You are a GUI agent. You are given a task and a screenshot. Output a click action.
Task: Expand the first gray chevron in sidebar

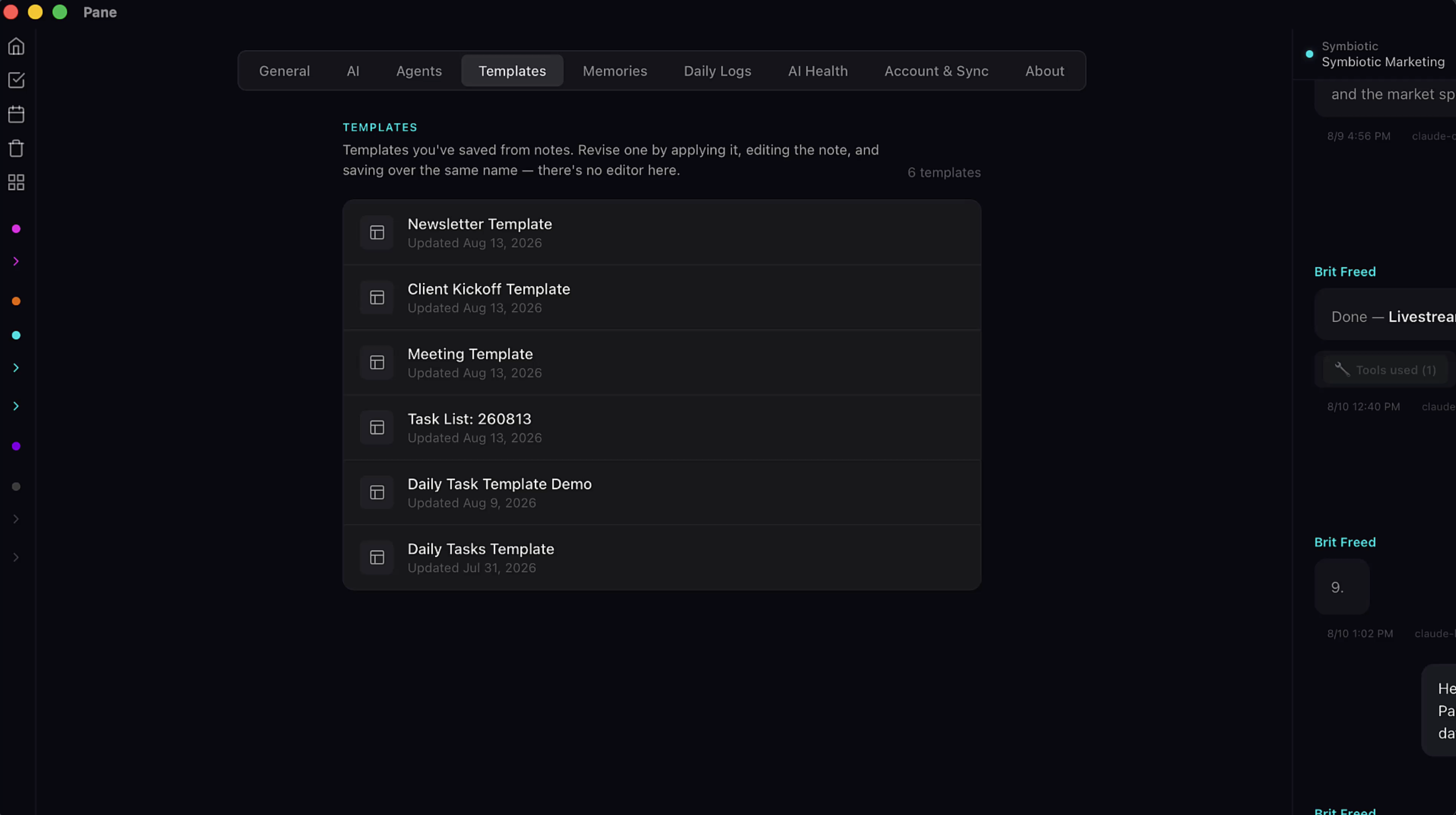pyautogui.click(x=16, y=519)
